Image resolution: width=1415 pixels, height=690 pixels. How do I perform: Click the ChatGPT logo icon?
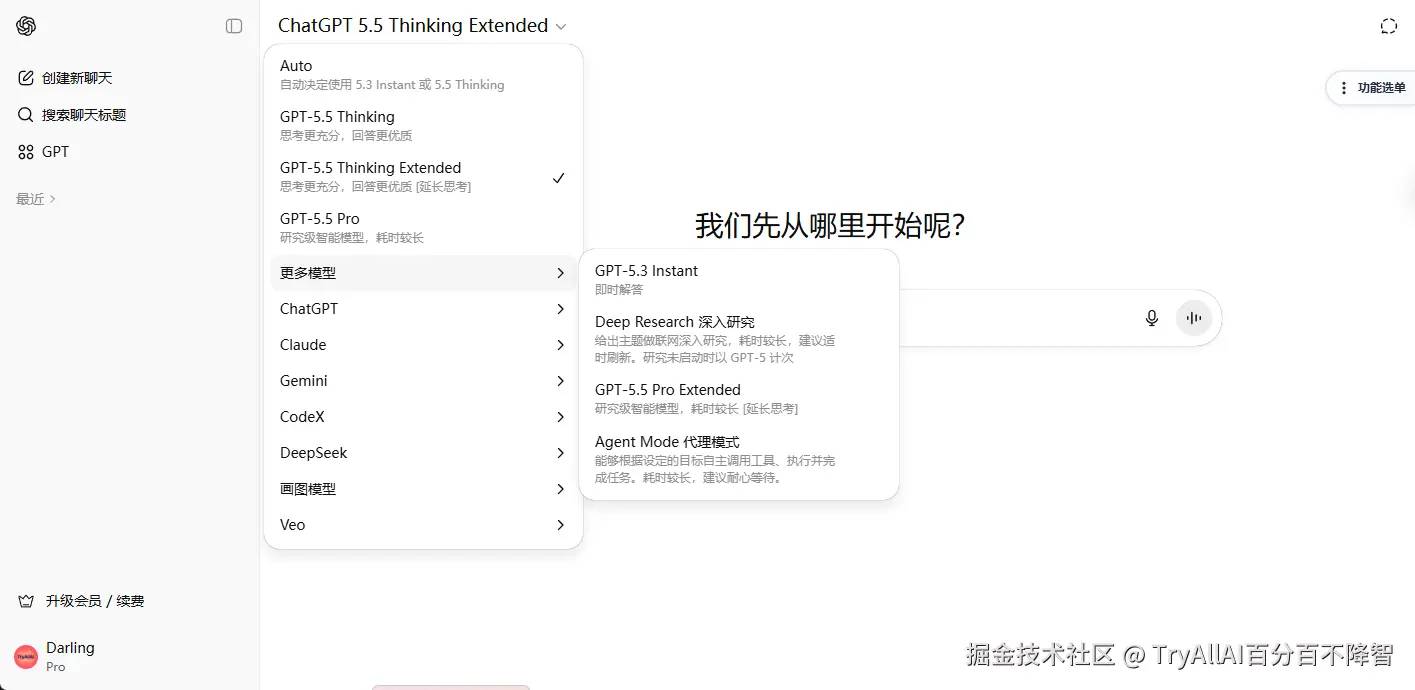(x=26, y=26)
